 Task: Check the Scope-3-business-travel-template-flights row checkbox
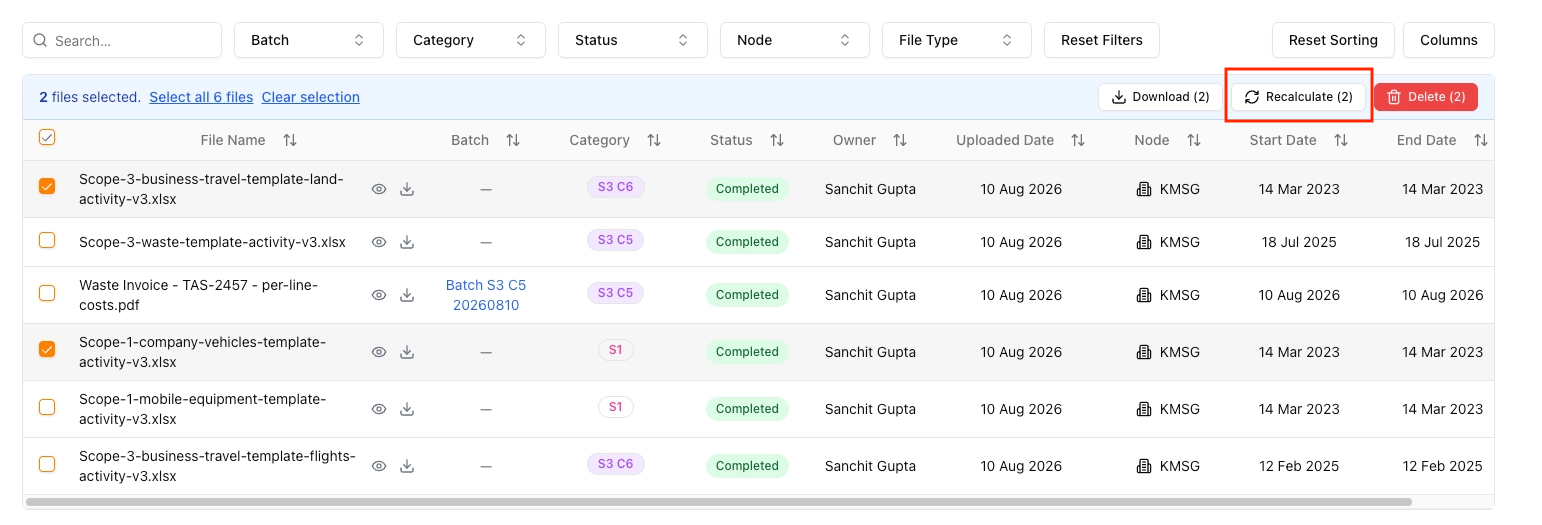tap(47, 464)
